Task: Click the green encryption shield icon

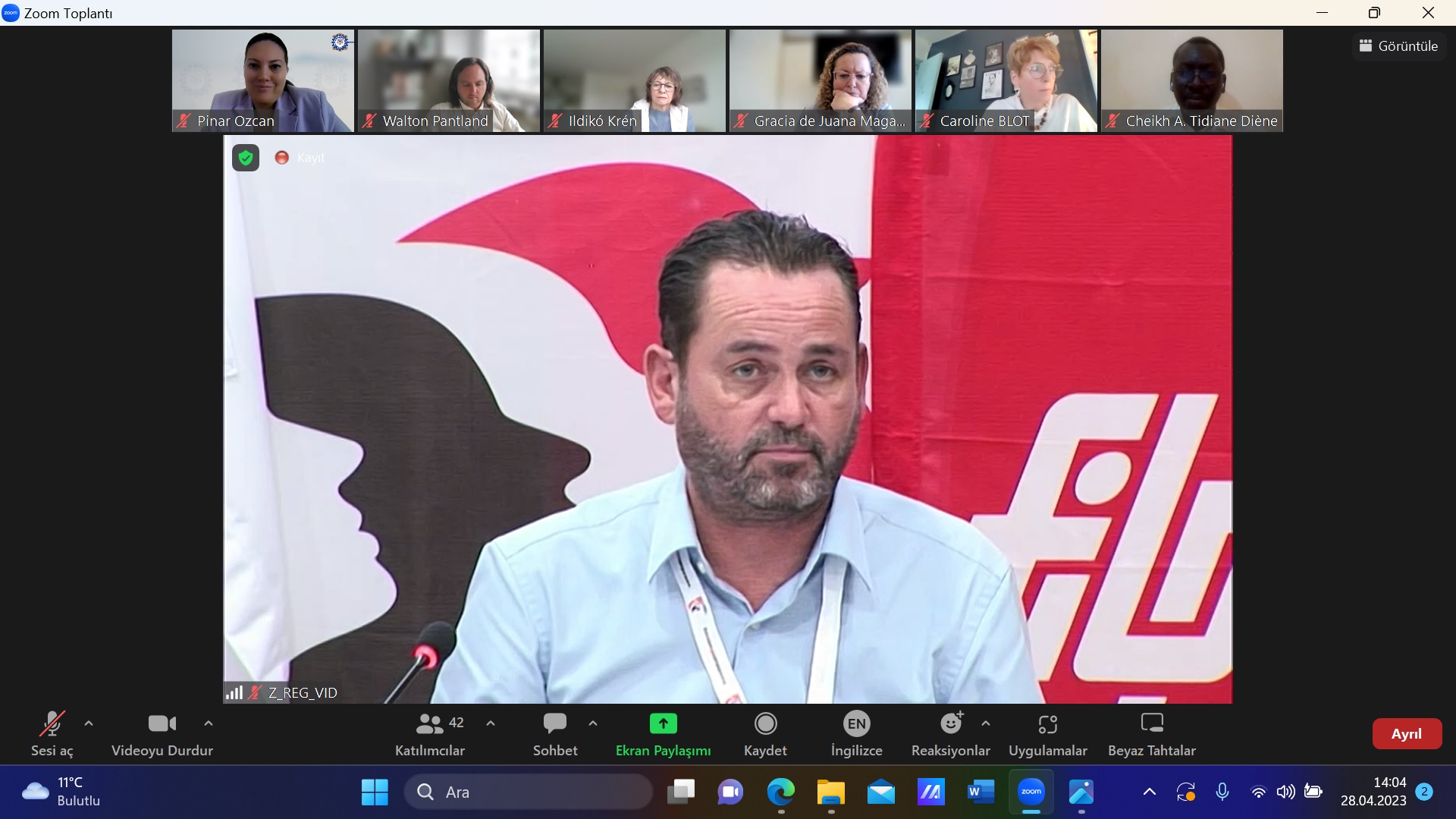Action: tap(246, 158)
